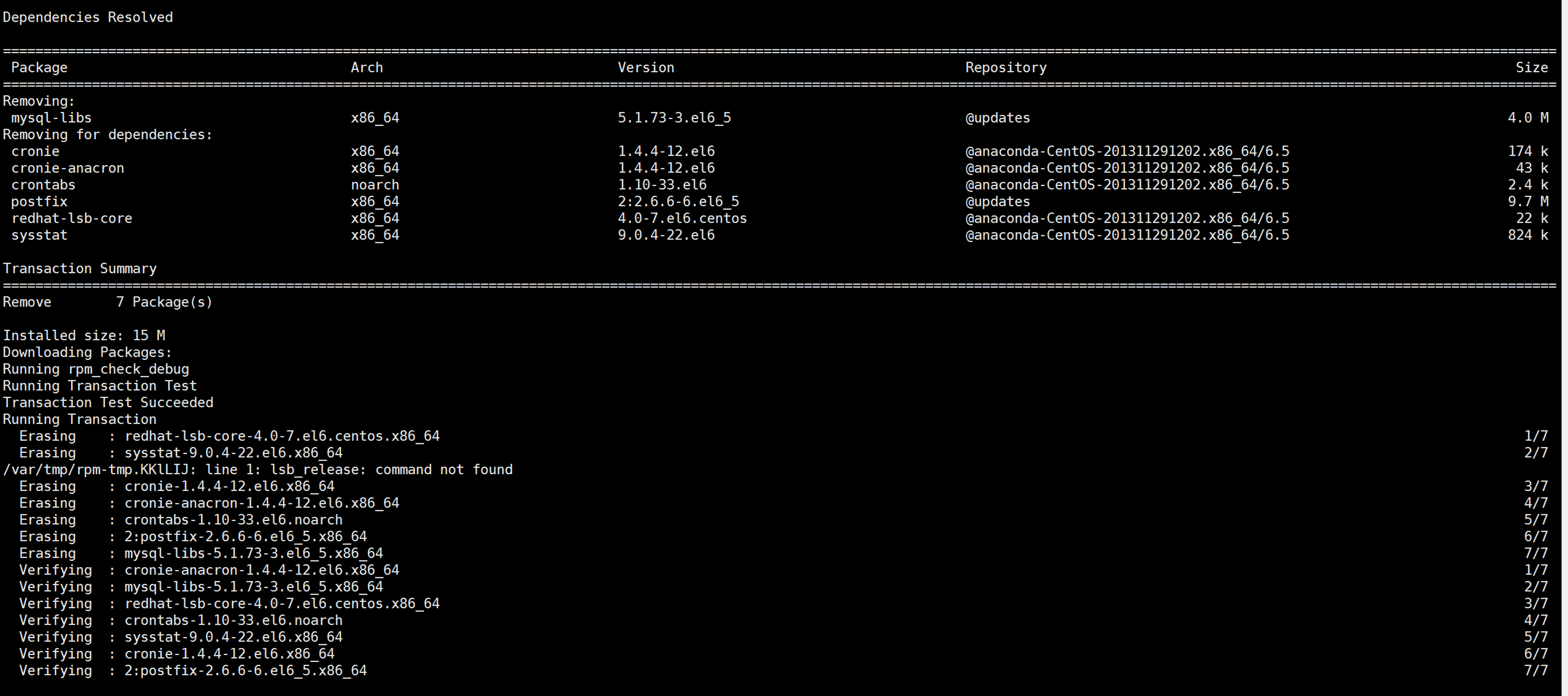
Task: Click 'Running rpm_check_debug' line
Action: [x=96, y=369]
